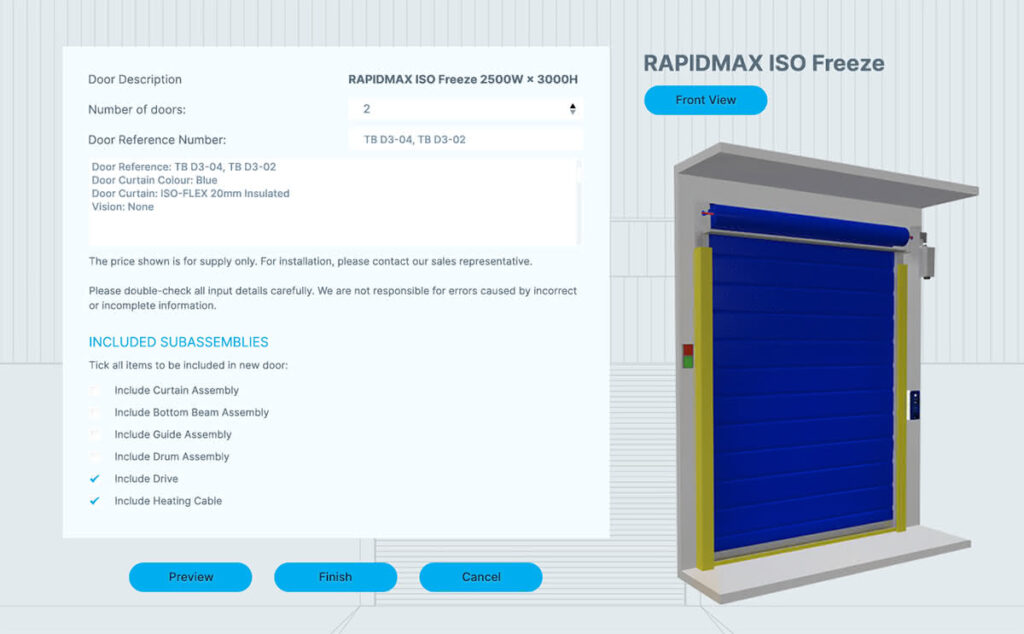Viewport: 1024px width, 634px height.
Task: Click the door description value RAPIDMAX ISO Freeze 2500W × 3000H
Action: [x=463, y=80]
